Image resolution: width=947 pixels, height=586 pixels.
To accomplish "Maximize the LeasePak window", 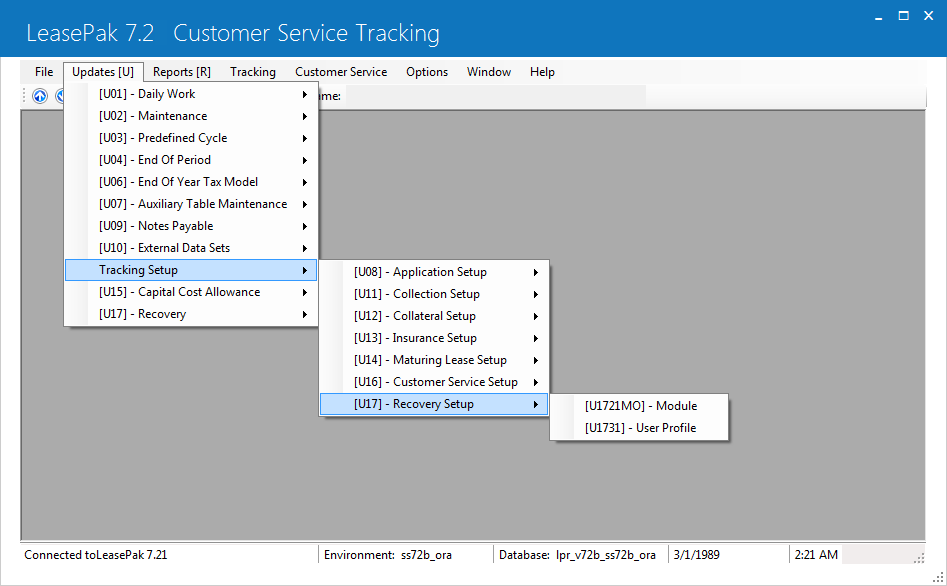I will pos(904,16).
